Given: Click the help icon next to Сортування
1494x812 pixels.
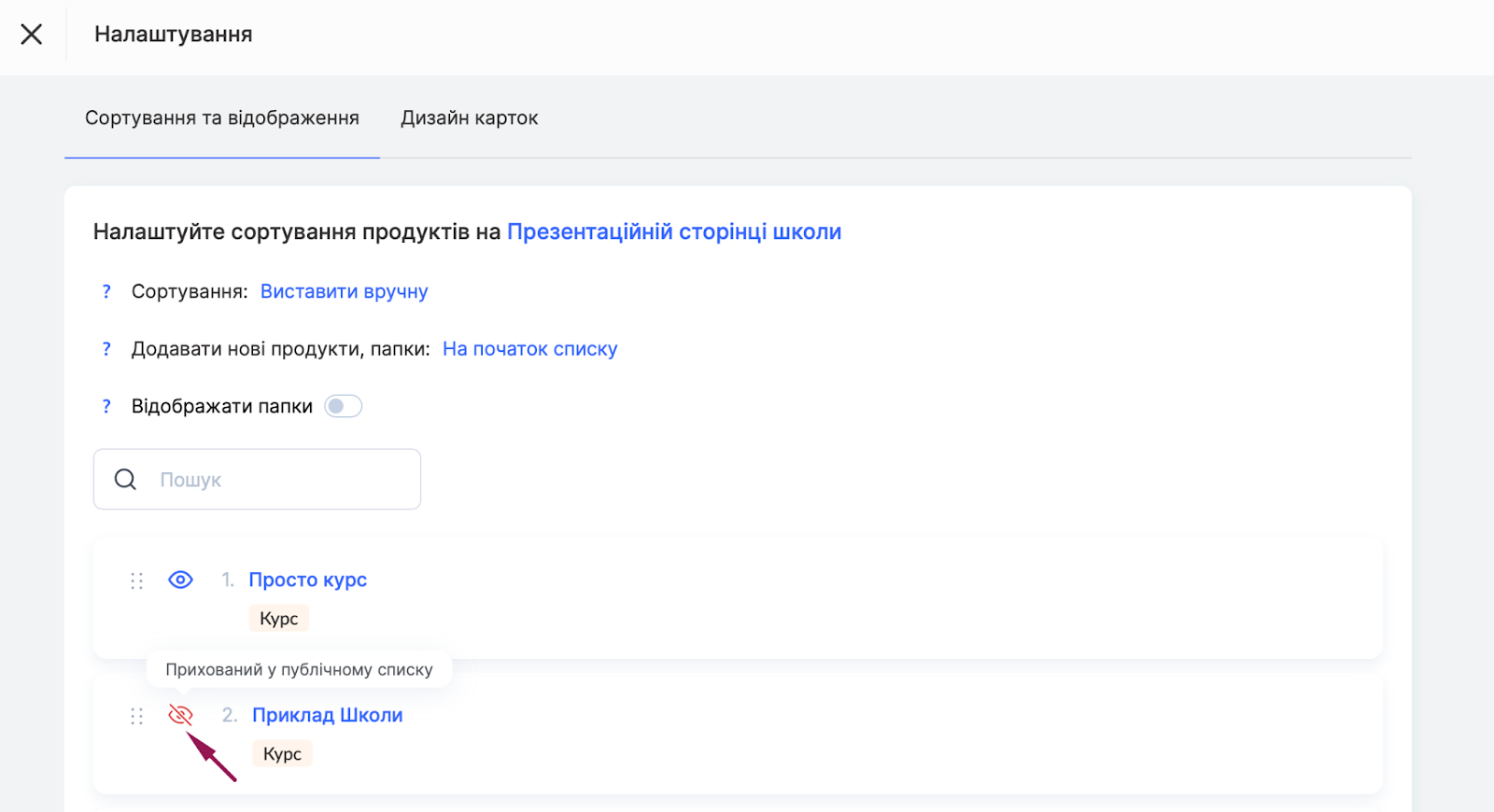Looking at the screenshot, I should [x=106, y=292].
